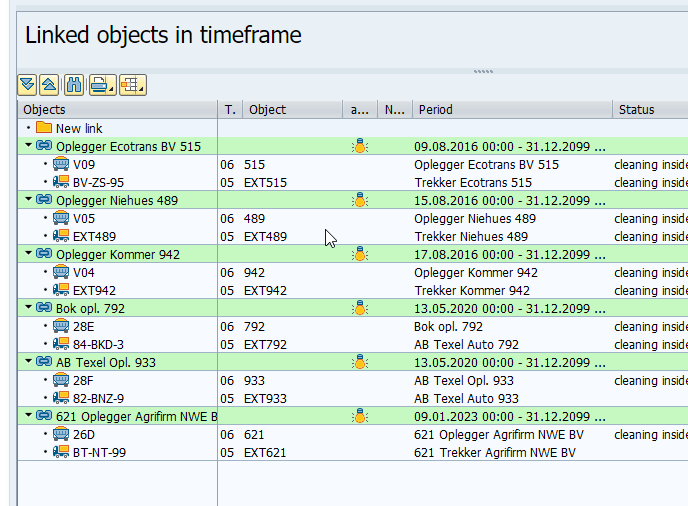Collapse the 621 Oplegger Agrifirm NWE node

tap(29, 415)
